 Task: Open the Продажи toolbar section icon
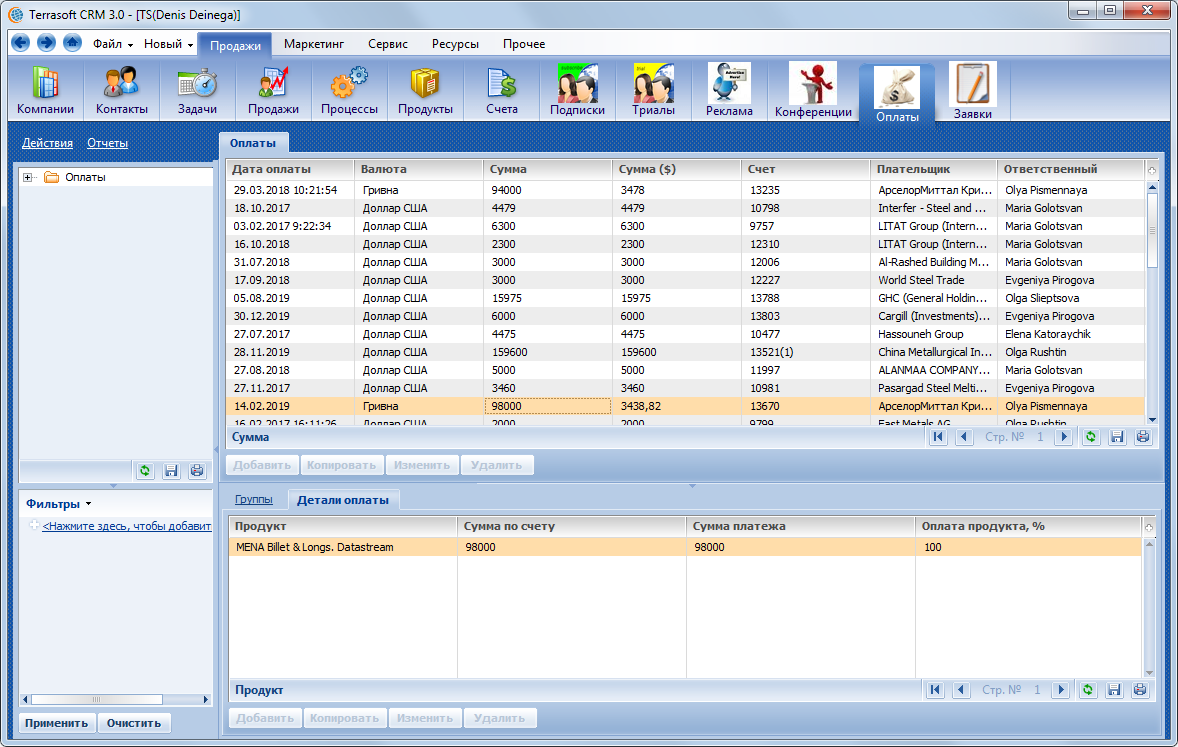tap(273, 90)
